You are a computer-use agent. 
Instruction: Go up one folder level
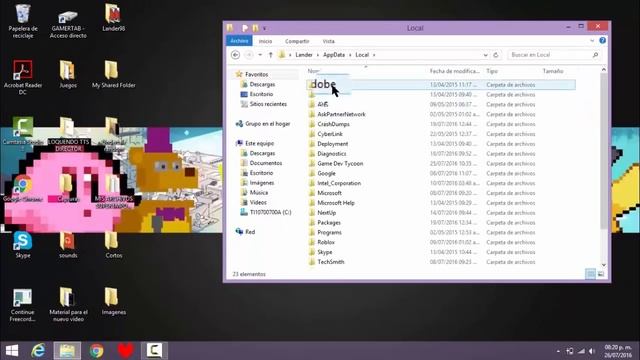pos(270,55)
